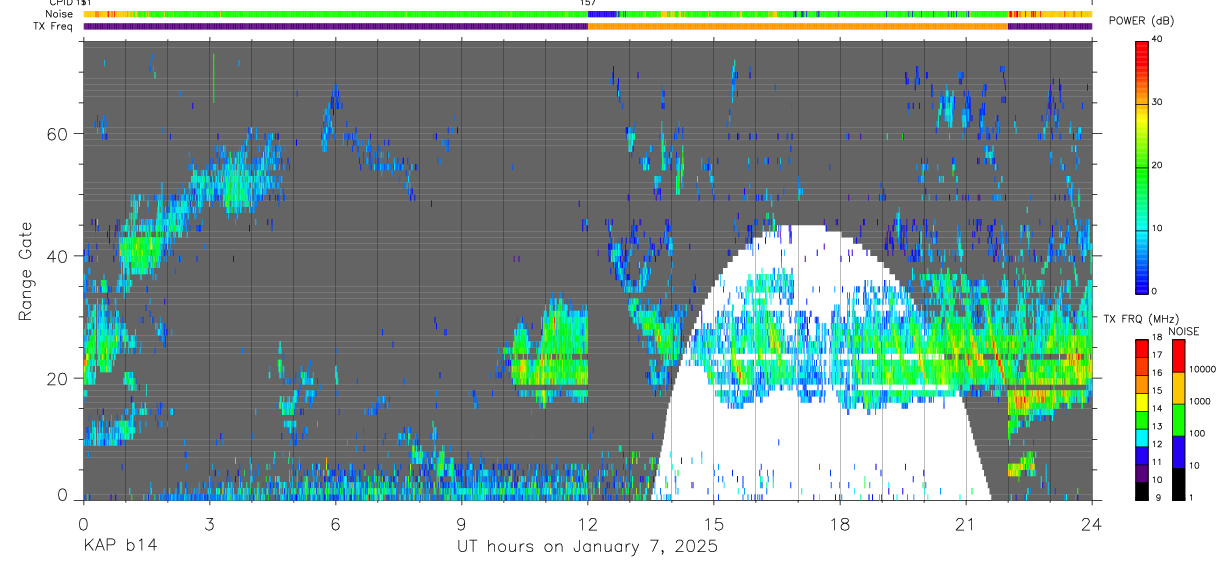
Task: Pick the green 100–1000 swatch in NOISE legend
Action: pyautogui.click(x=1178, y=420)
